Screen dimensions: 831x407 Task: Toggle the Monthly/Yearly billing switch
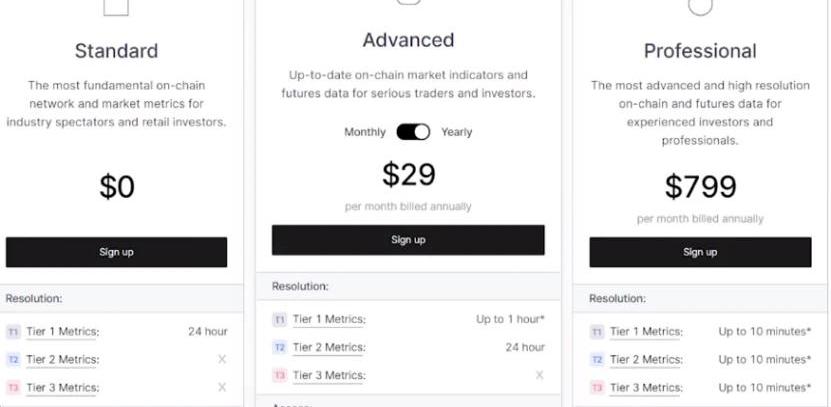click(413, 132)
